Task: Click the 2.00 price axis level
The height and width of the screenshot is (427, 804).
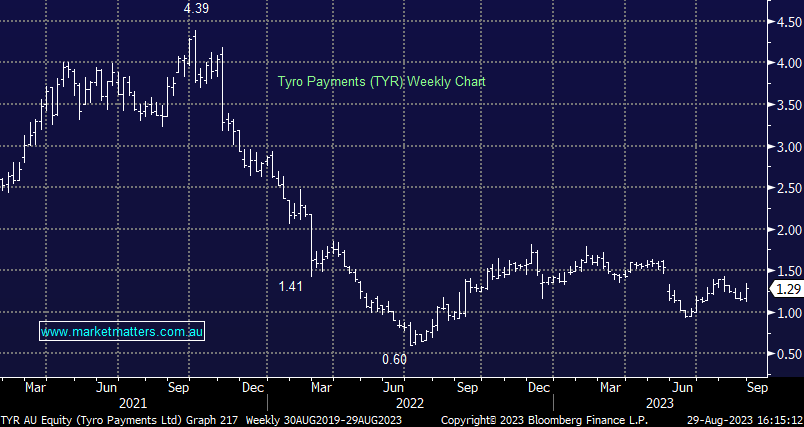Action: [786, 229]
